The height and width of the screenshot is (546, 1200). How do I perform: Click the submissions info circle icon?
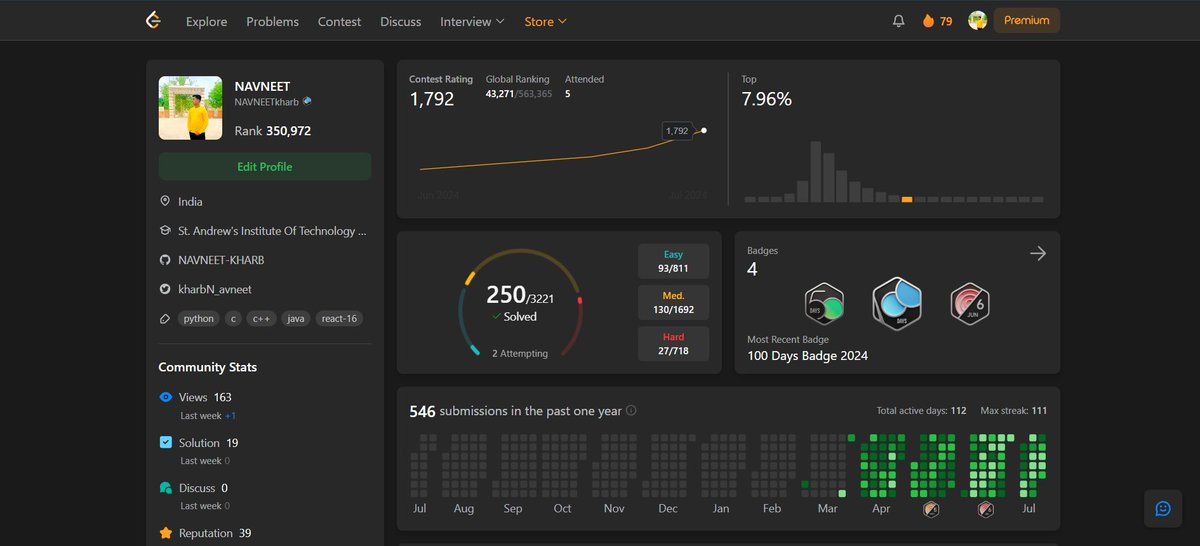tap(631, 411)
